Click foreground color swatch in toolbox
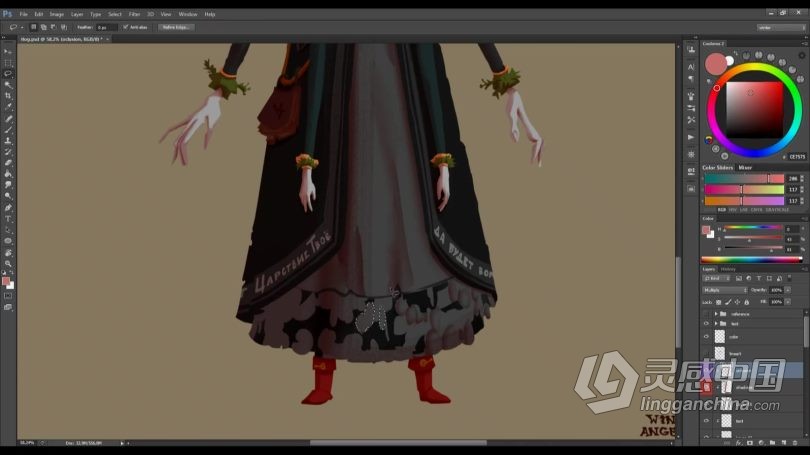The width and height of the screenshot is (810, 455). (6, 281)
